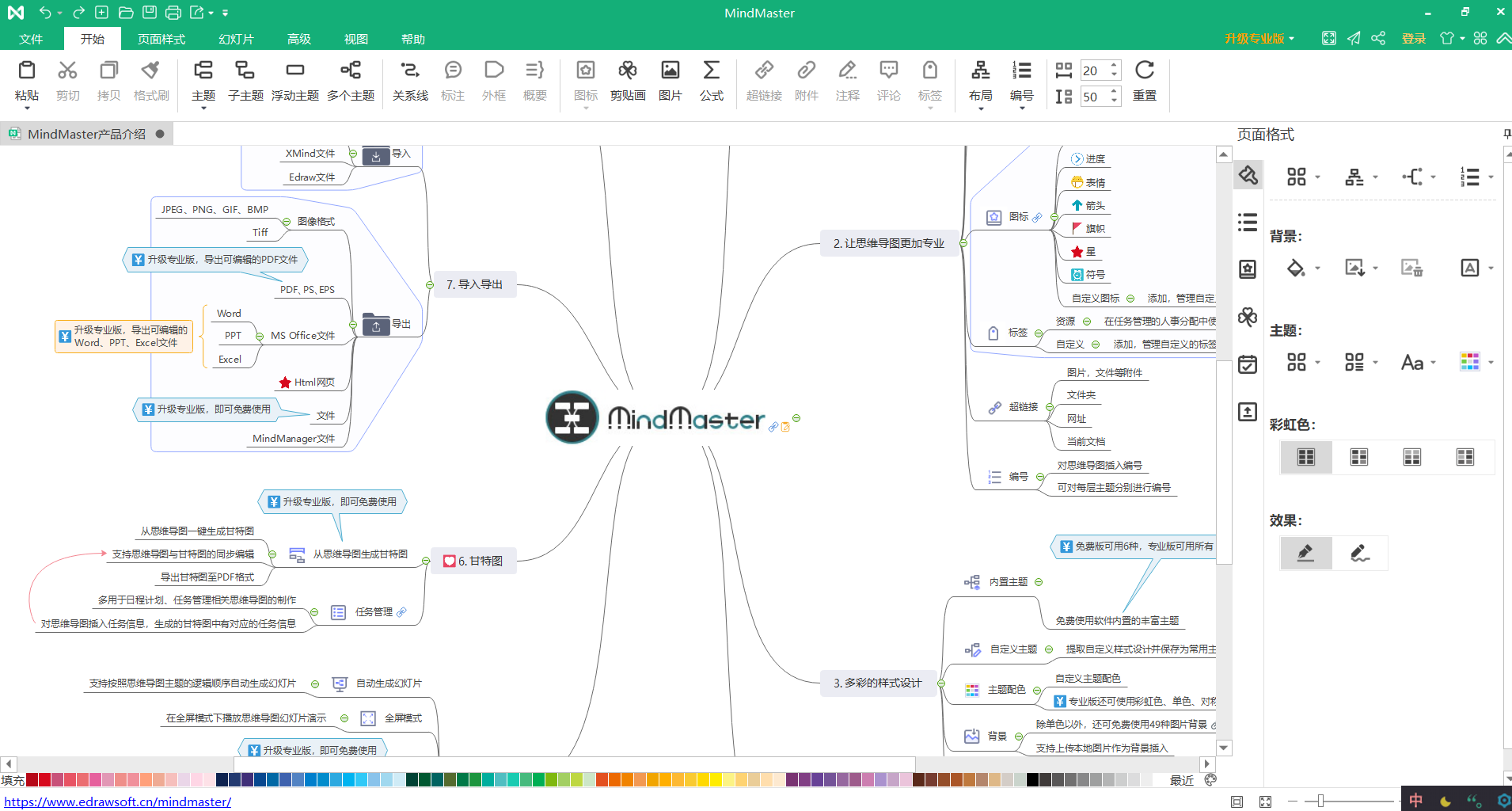
Task: Open the Numbering (编号) dropdown in ribbon
Action: pos(1022,109)
